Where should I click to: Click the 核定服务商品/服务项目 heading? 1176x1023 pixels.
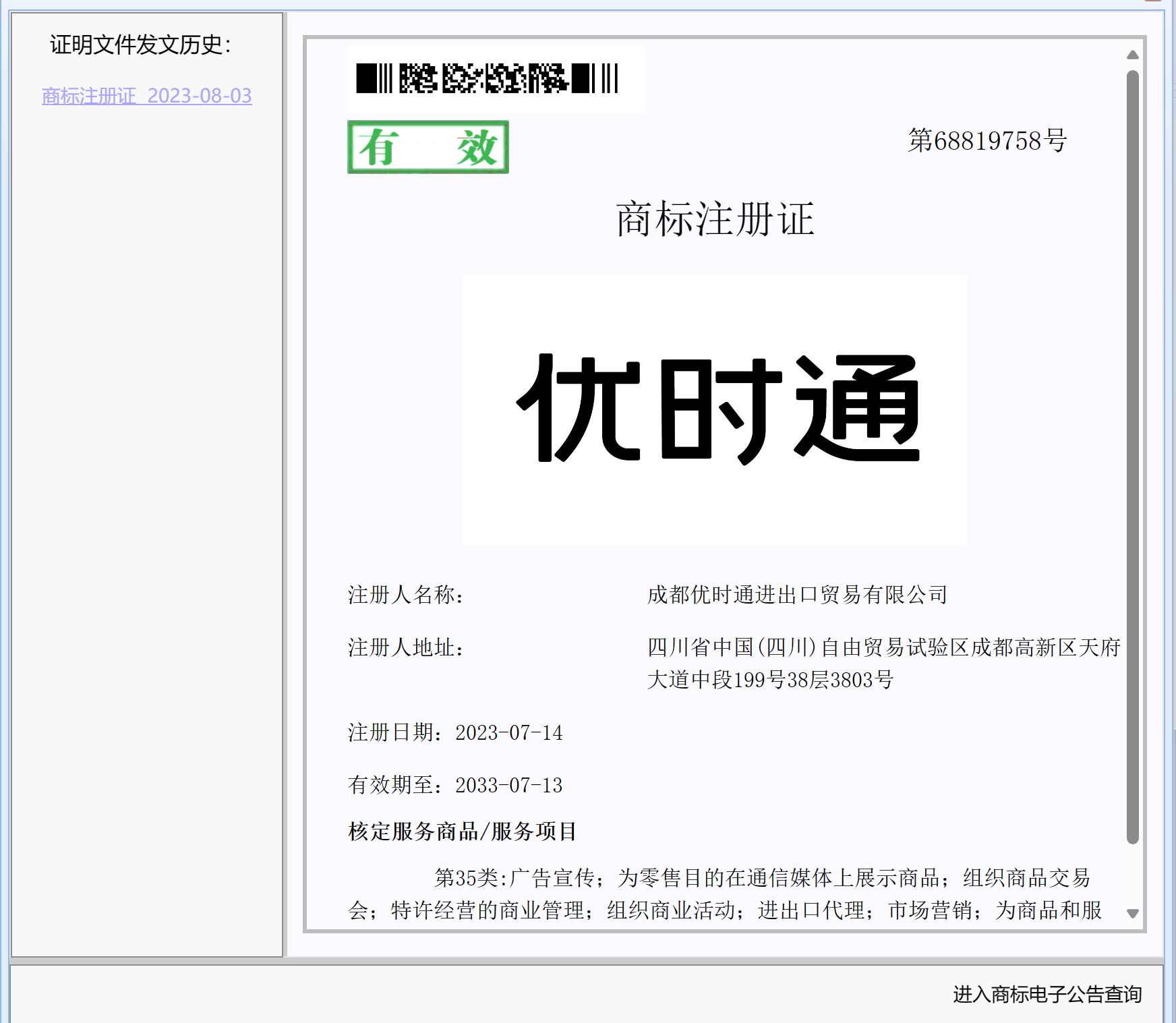point(463,831)
